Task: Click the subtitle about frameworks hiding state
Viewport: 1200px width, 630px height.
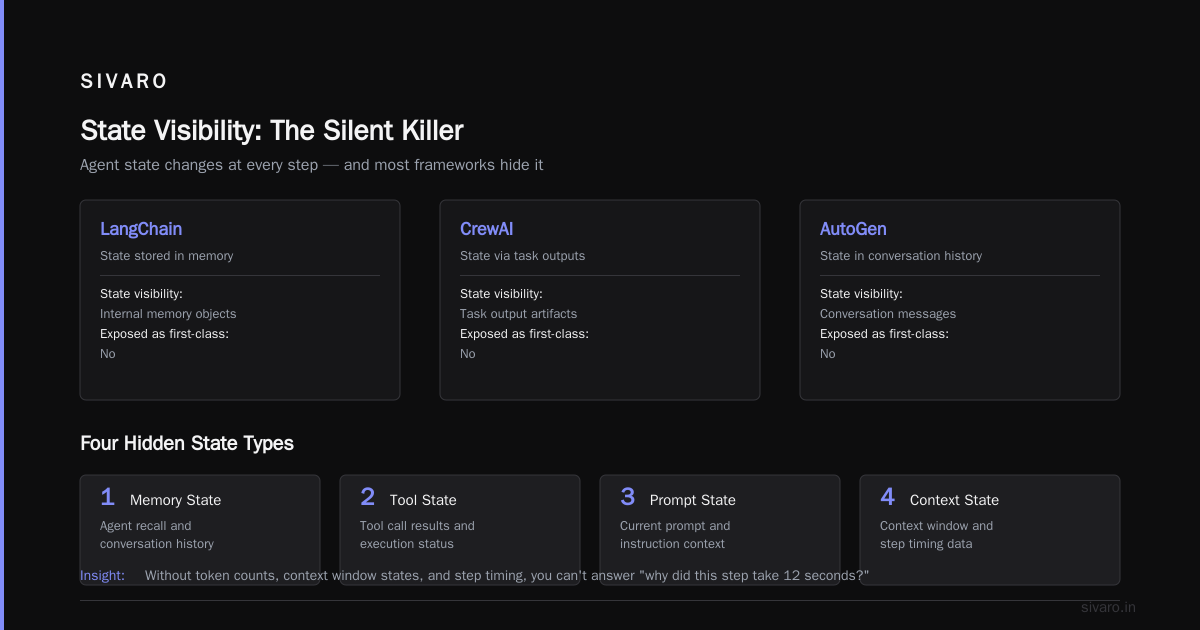Action: 312,165
